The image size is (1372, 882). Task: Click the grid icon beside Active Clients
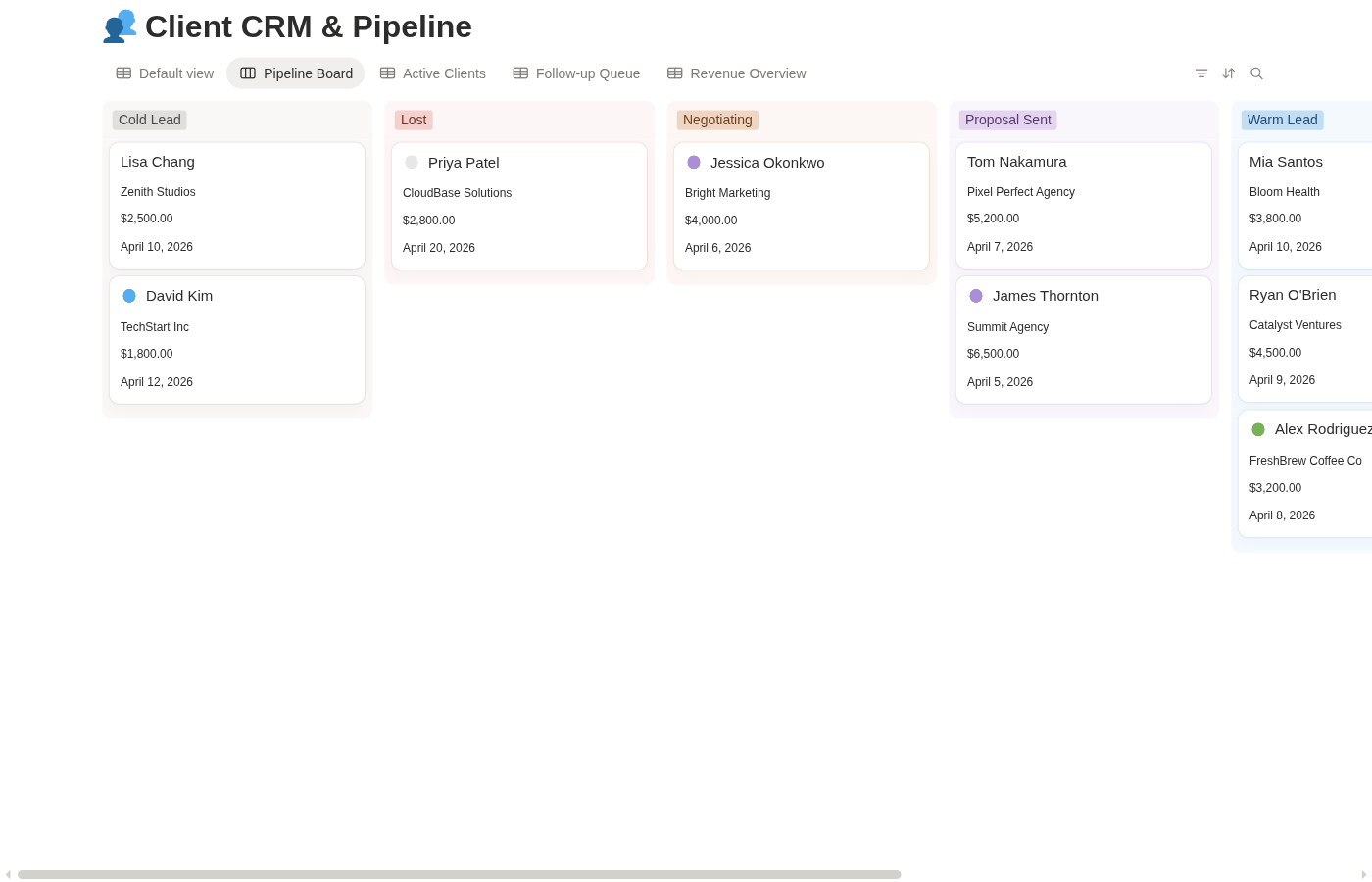(x=388, y=73)
